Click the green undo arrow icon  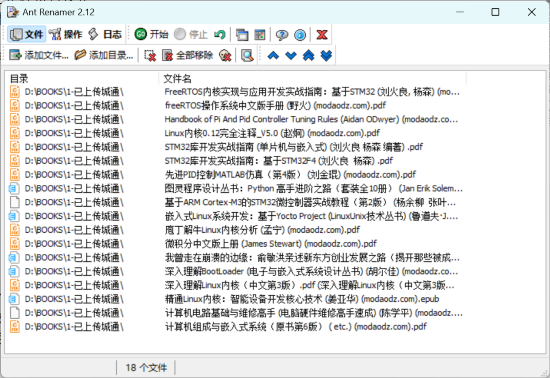(220, 34)
